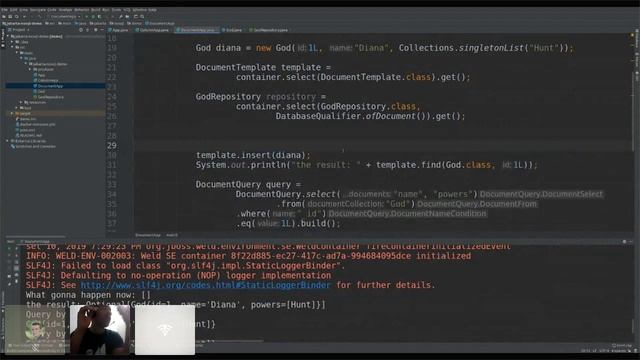Click the collapse-all icon in Project panel

[87, 30]
